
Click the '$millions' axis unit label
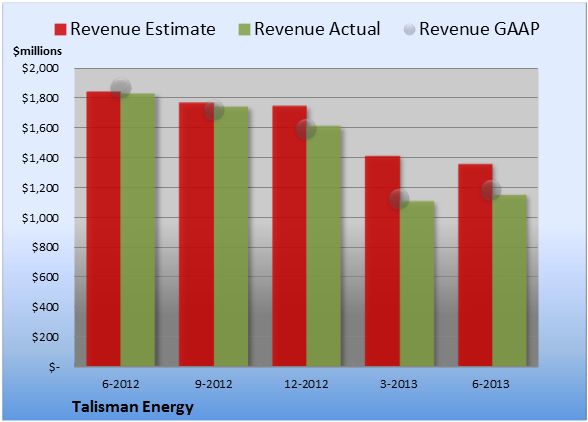point(37,51)
